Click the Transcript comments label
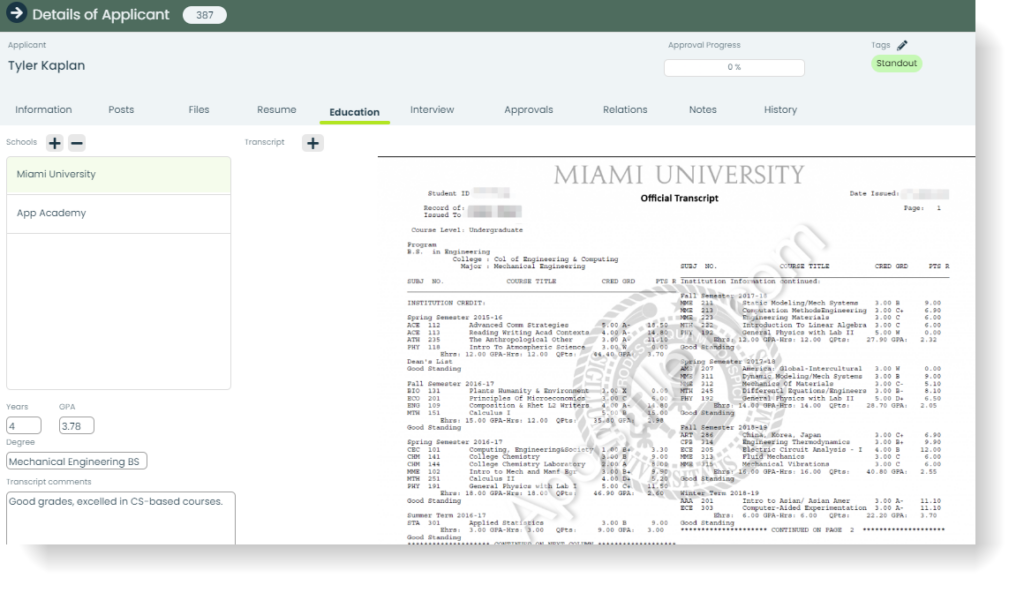Screen dimensions: 1024x593 click(49, 482)
